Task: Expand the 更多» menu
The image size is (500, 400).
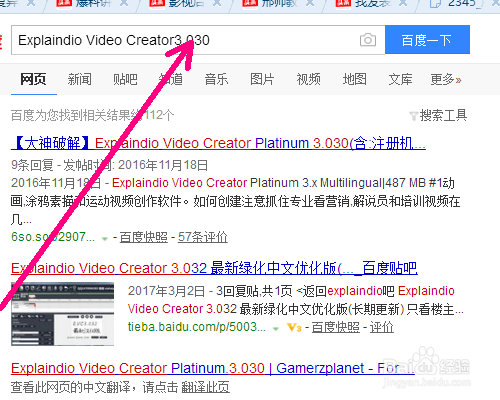Action: click(x=446, y=79)
